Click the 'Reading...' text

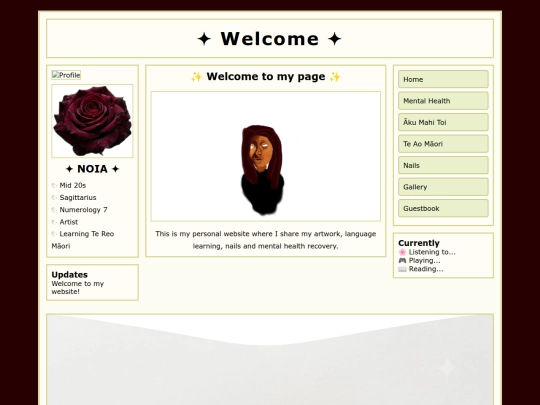(426, 269)
